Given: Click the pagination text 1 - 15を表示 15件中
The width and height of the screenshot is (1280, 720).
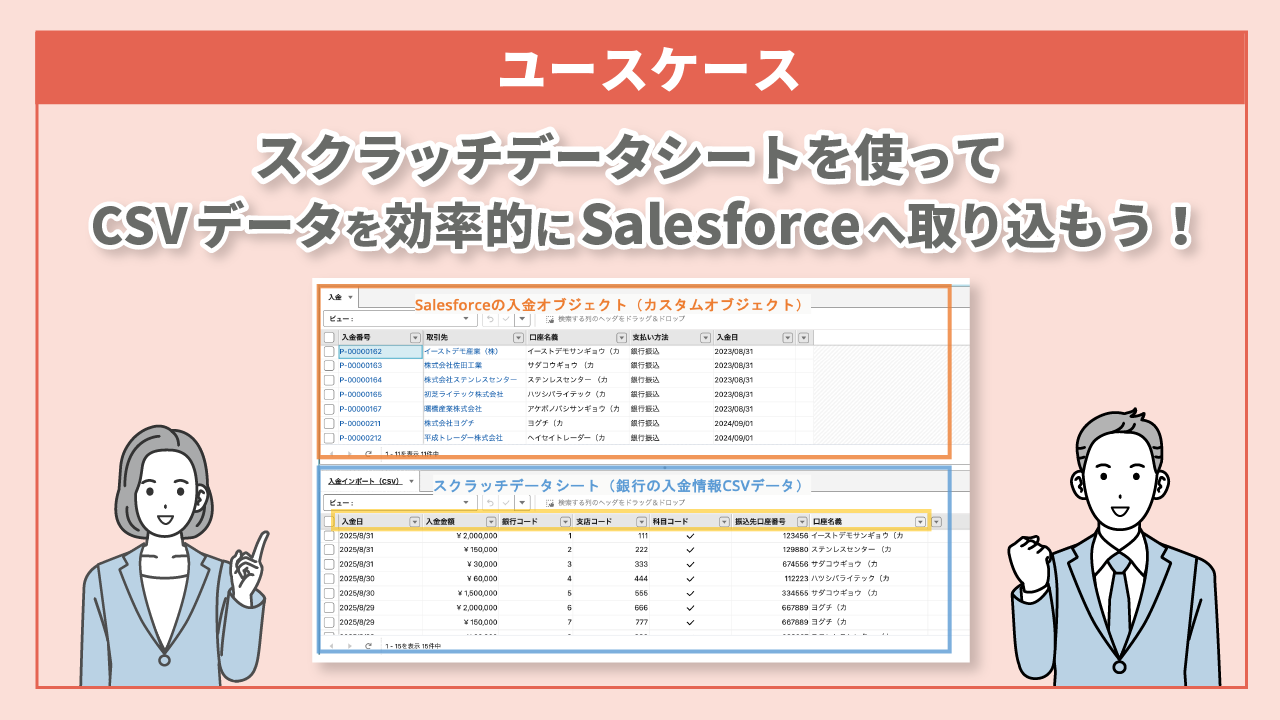Looking at the screenshot, I should 411,648.
